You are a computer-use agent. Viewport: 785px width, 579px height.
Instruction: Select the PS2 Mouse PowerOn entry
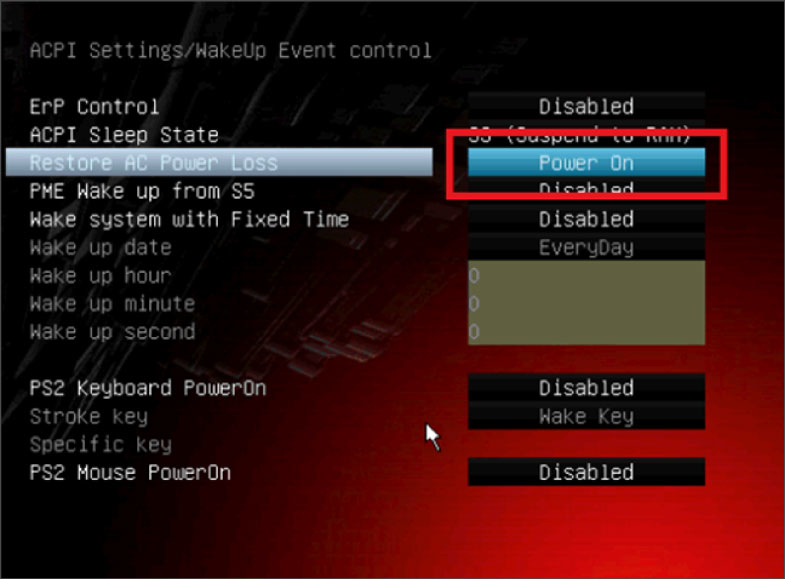[130, 472]
